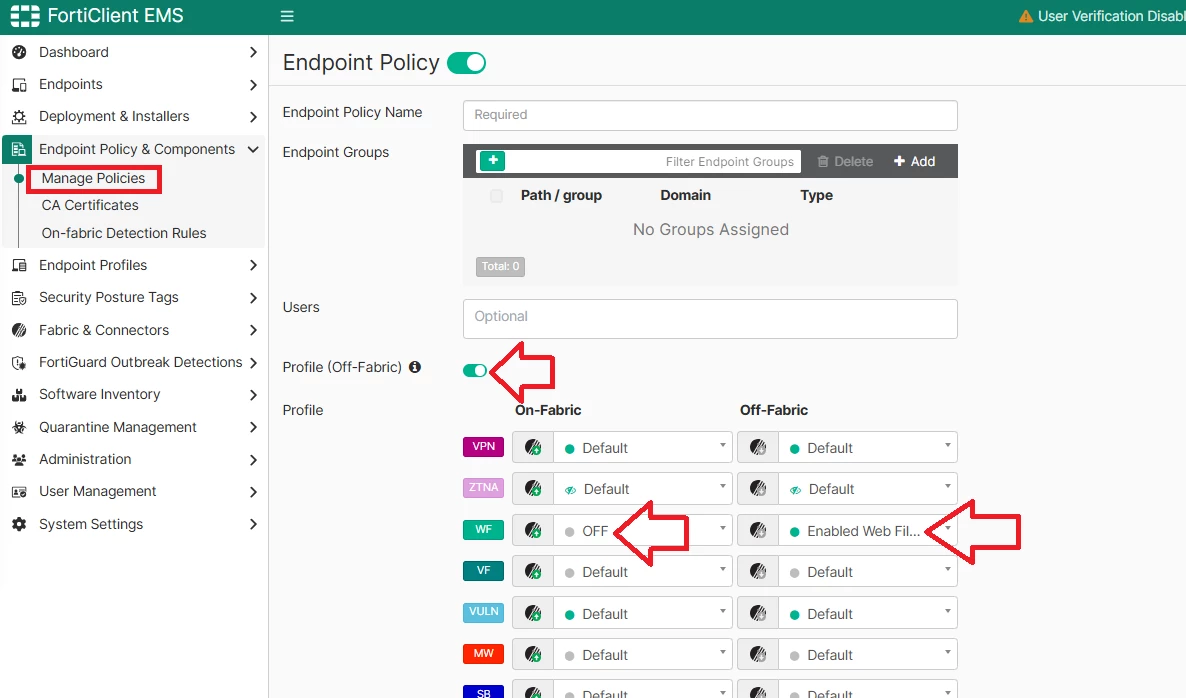Viewport: 1186px width, 698px height.
Task: Click the Delete button in Endpoint Groups
Action: click(x=845, y=161)
